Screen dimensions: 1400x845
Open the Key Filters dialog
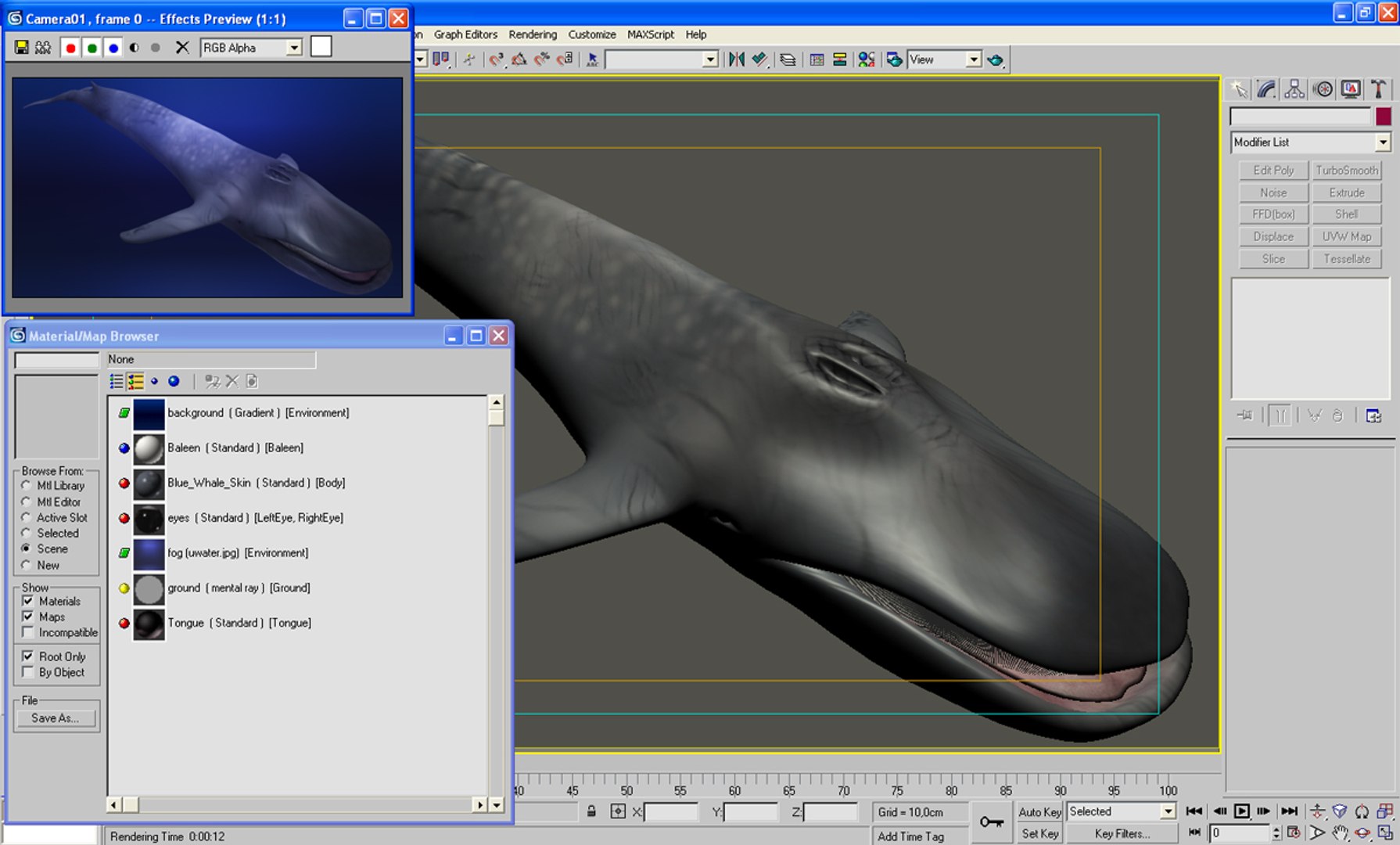[x=1122, y=833]
